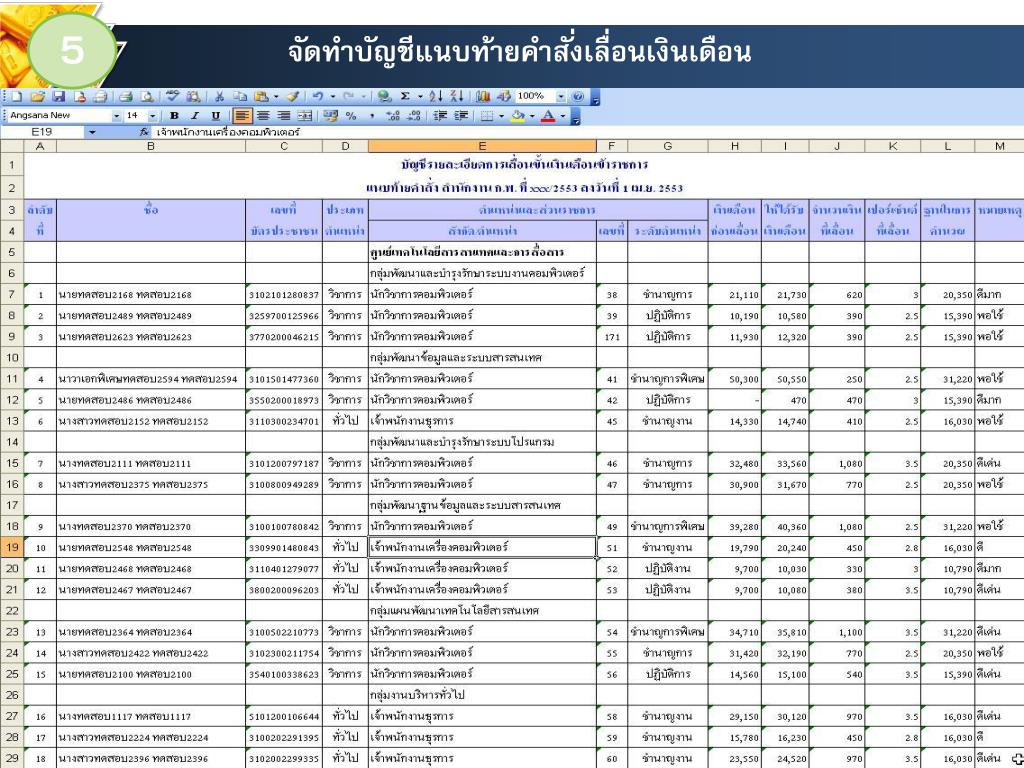Run the ABC spelling check
Image resolution: width=1024 pixels, height=768 pixels.
(172, 97)
